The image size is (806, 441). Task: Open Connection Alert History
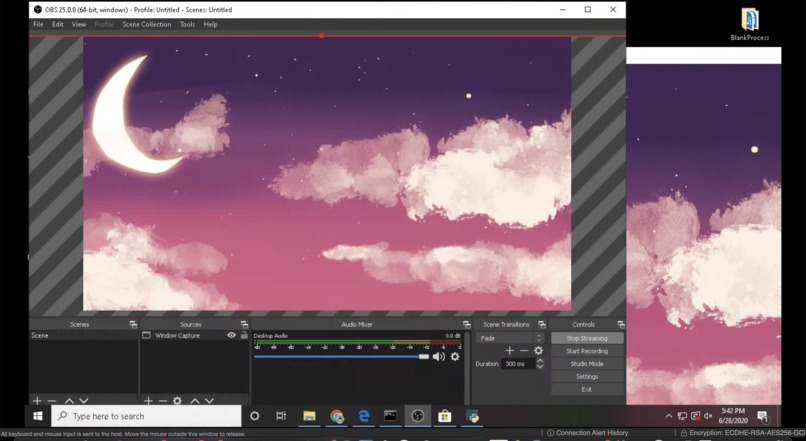588,433
